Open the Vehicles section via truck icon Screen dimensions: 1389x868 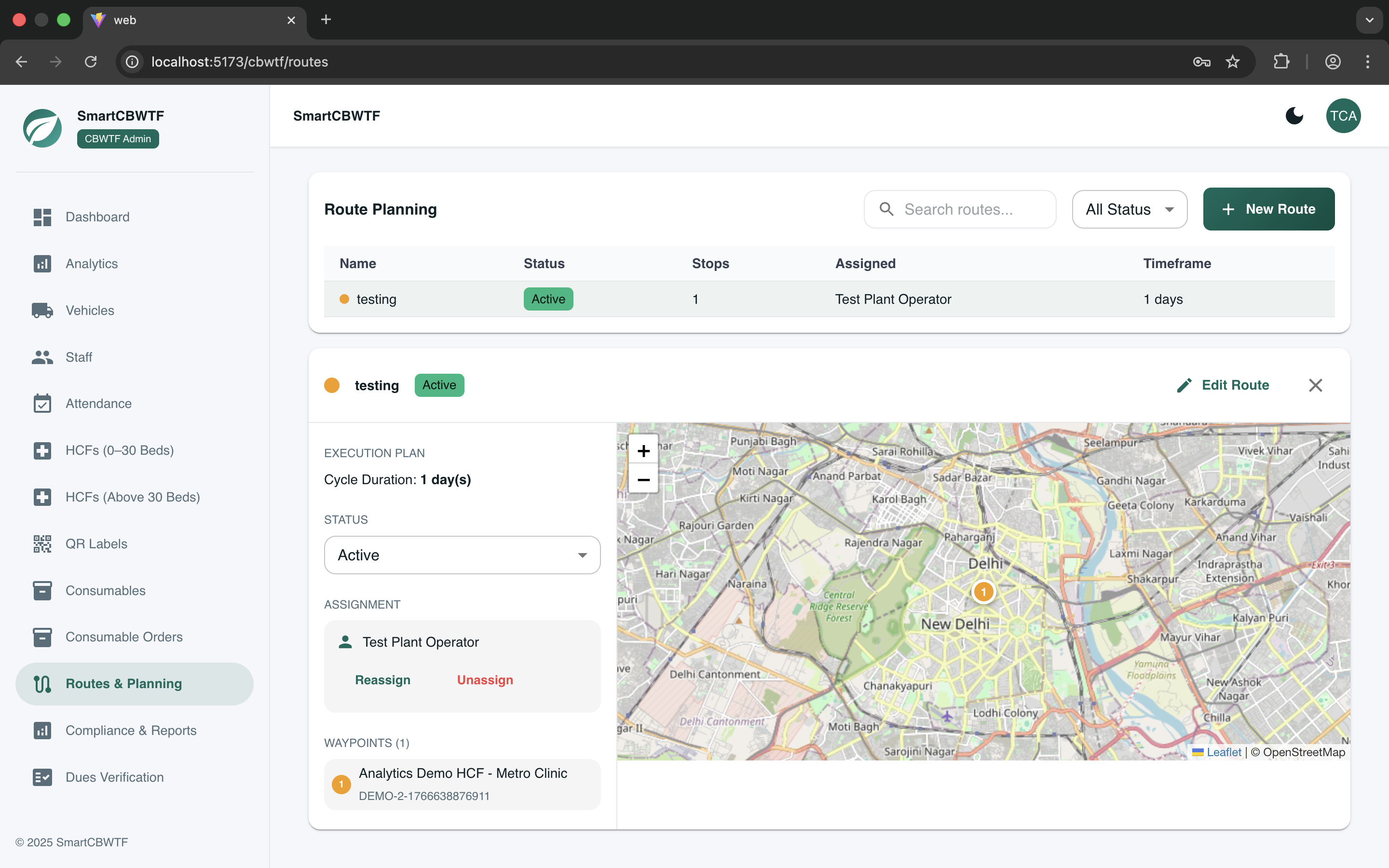(42, 310)
